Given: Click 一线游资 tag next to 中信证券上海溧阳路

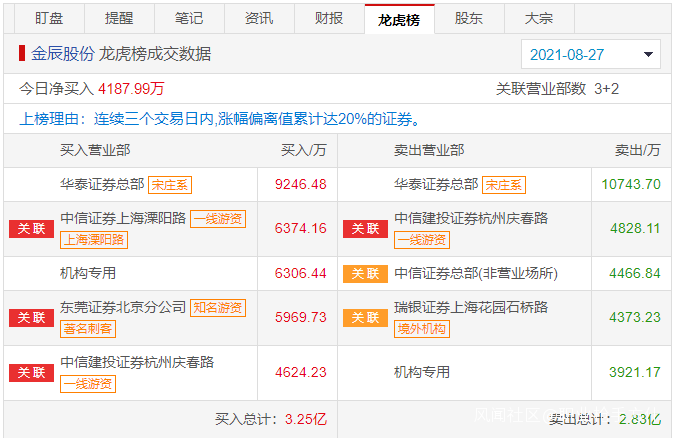Looking at the screenshot, I should pos(218,219).
